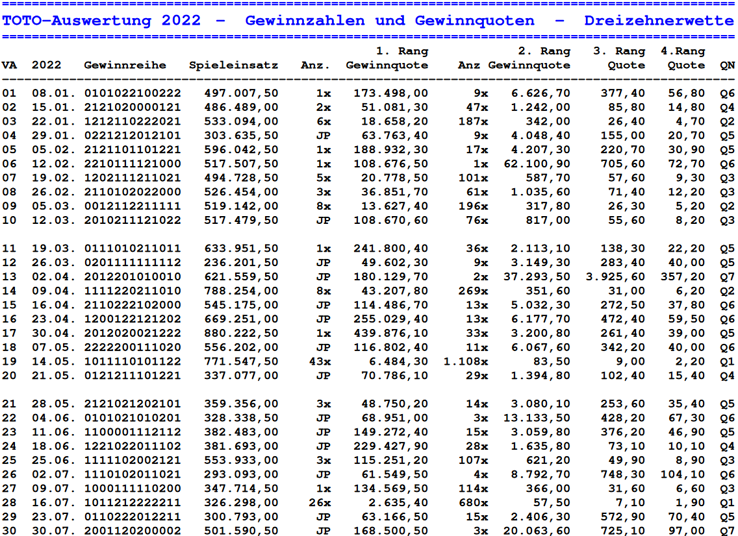Click '188.932,30' quote value

[391, 150]
